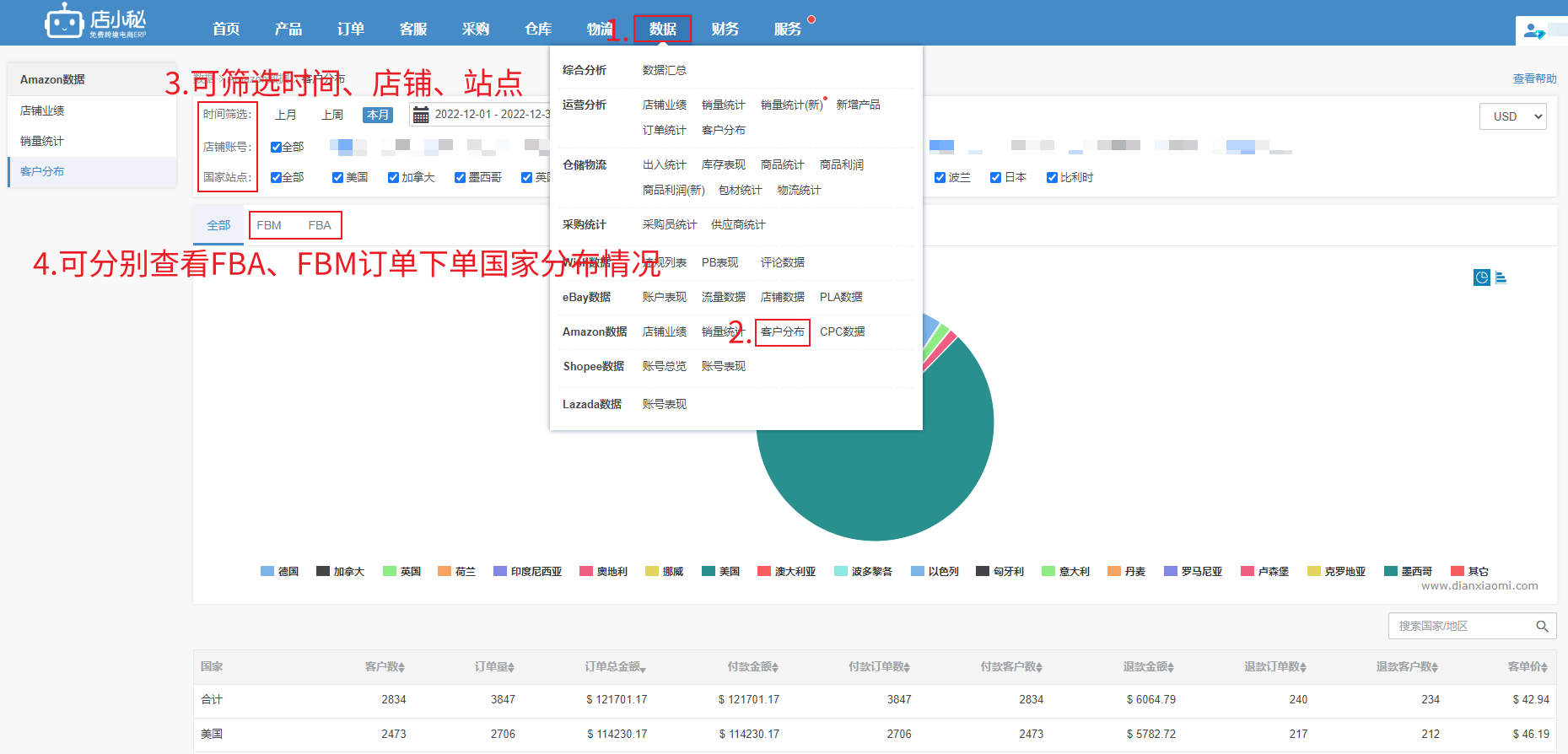Switch to the 全部 orders tab
Viewport: 1568px width, 754px height.
218,225
